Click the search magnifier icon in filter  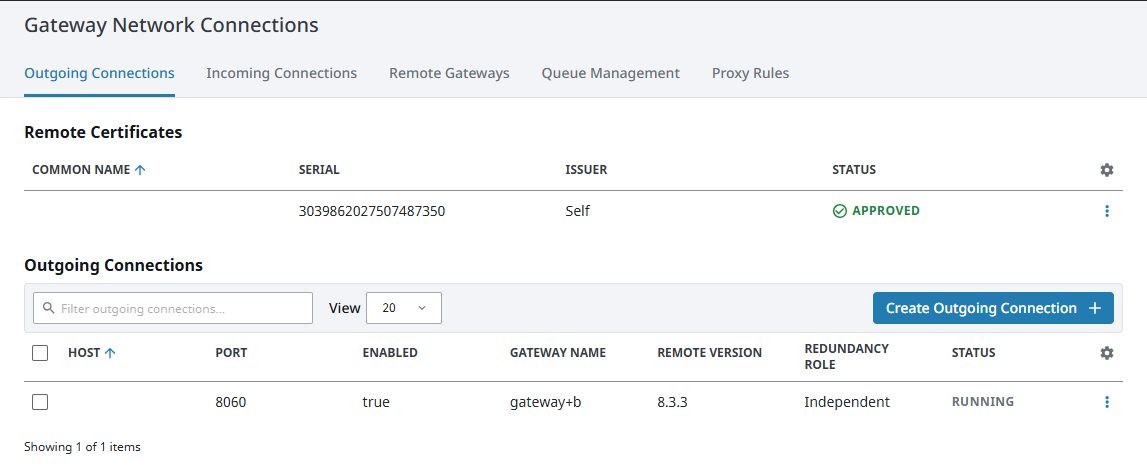[x=49, y=308]
